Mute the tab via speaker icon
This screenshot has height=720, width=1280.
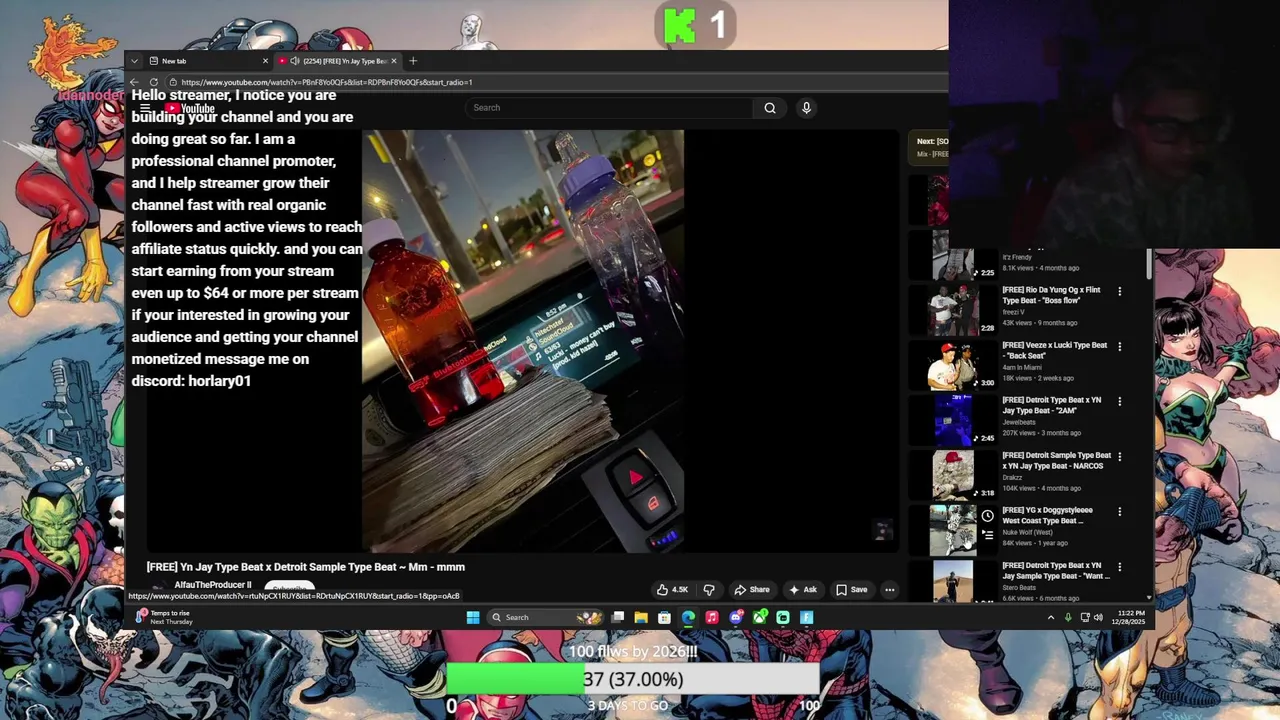pyautogui.click(x=295, y=61)
